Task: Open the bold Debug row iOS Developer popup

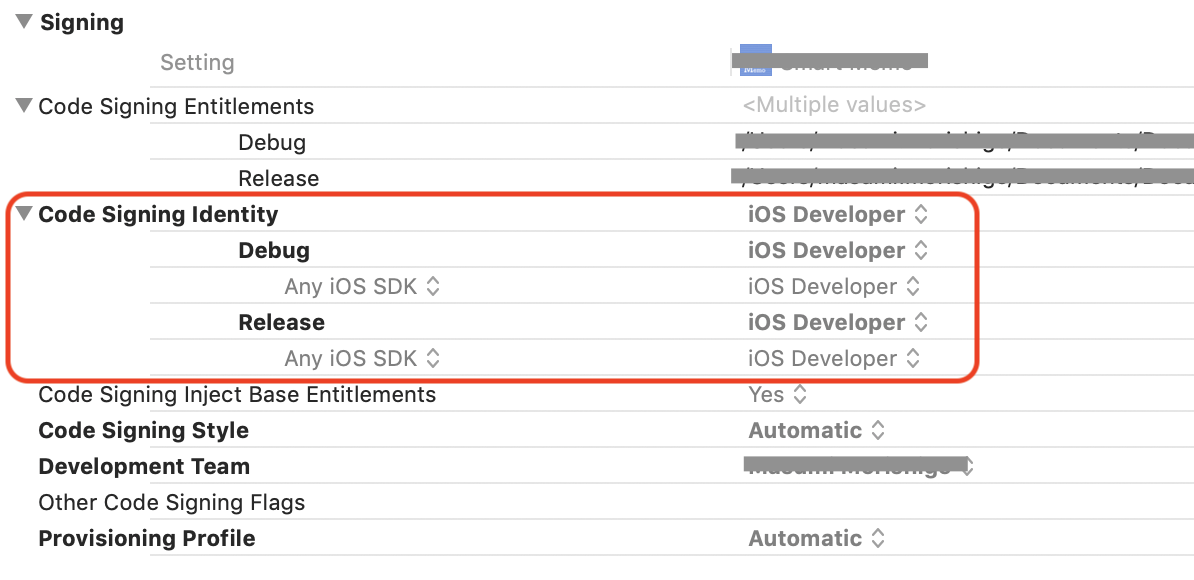Action: [x=838, y=250]
